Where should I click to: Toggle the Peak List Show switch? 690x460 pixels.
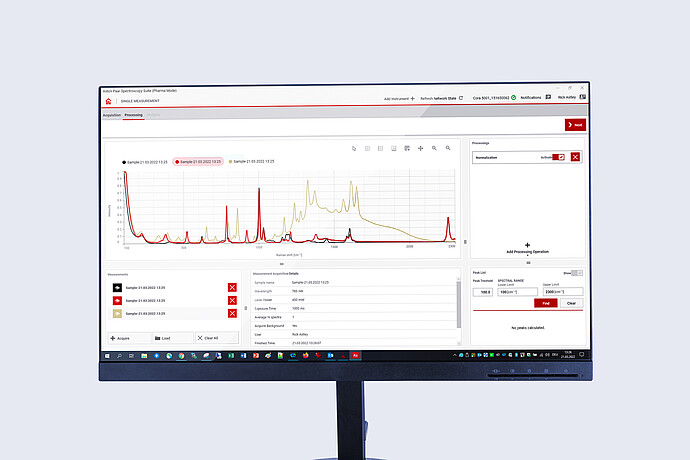tap(575, 272)
